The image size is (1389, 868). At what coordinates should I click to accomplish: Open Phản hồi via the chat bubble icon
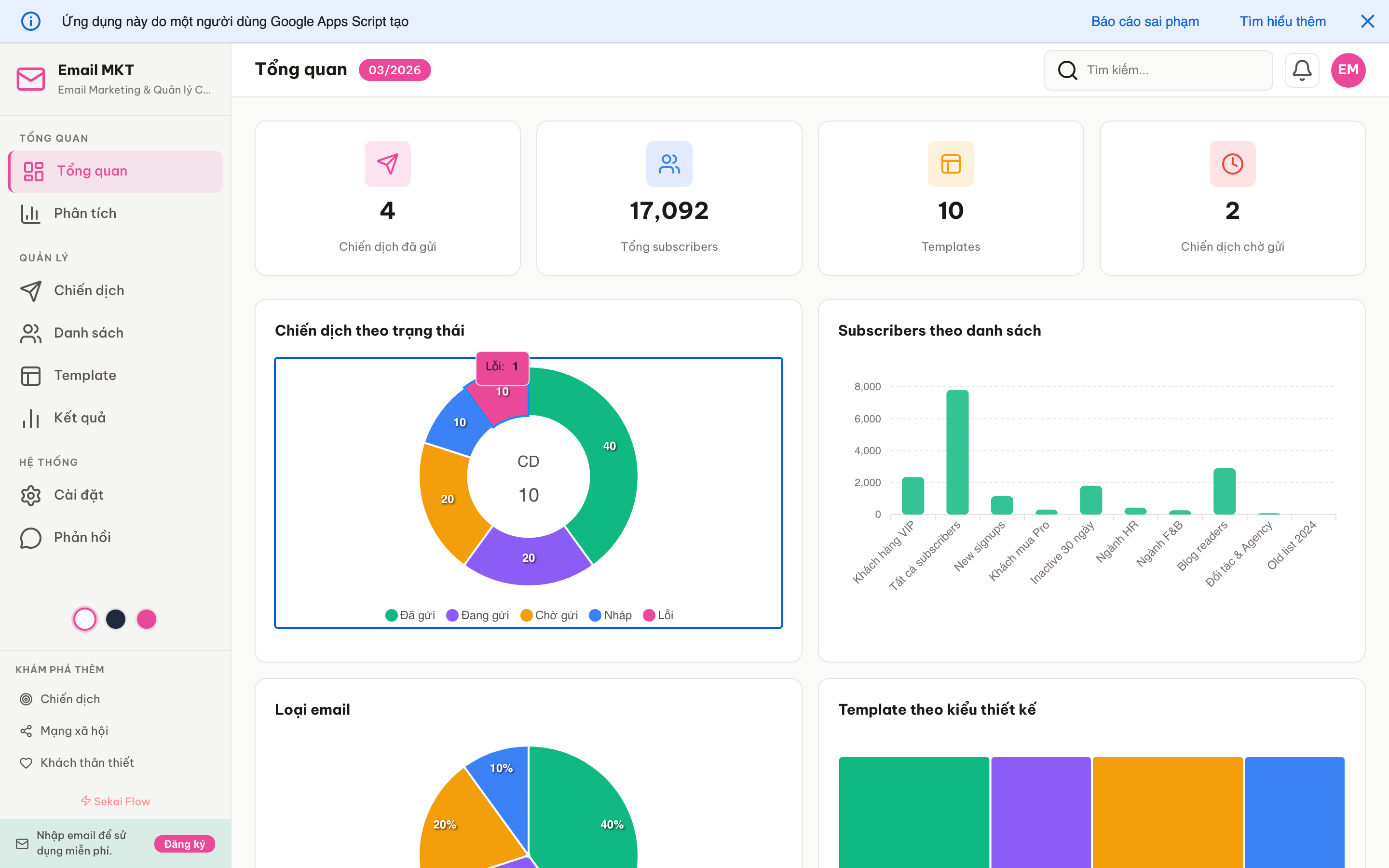[x=30, y=537]
